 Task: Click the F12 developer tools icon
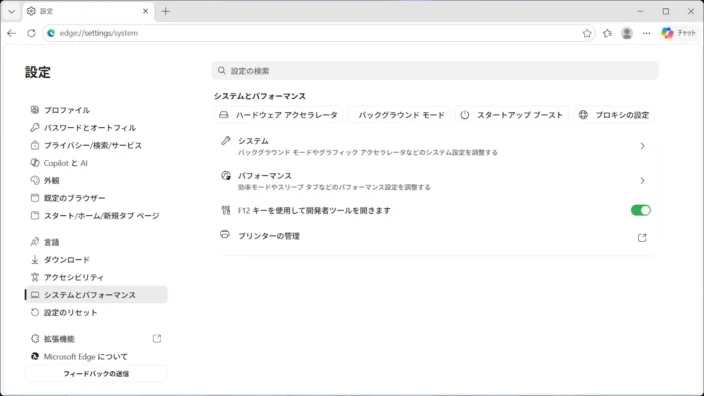click(226, 210)
